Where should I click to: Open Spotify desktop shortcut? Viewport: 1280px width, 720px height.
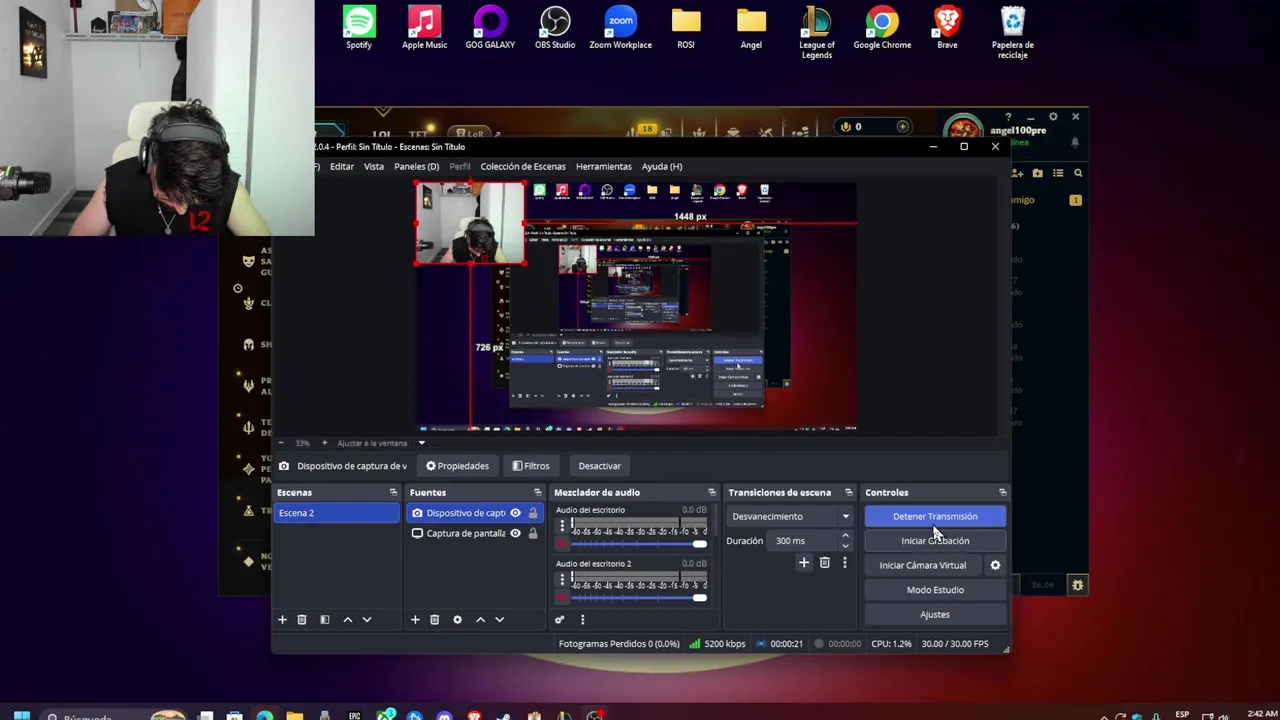(x=359, y=28)
